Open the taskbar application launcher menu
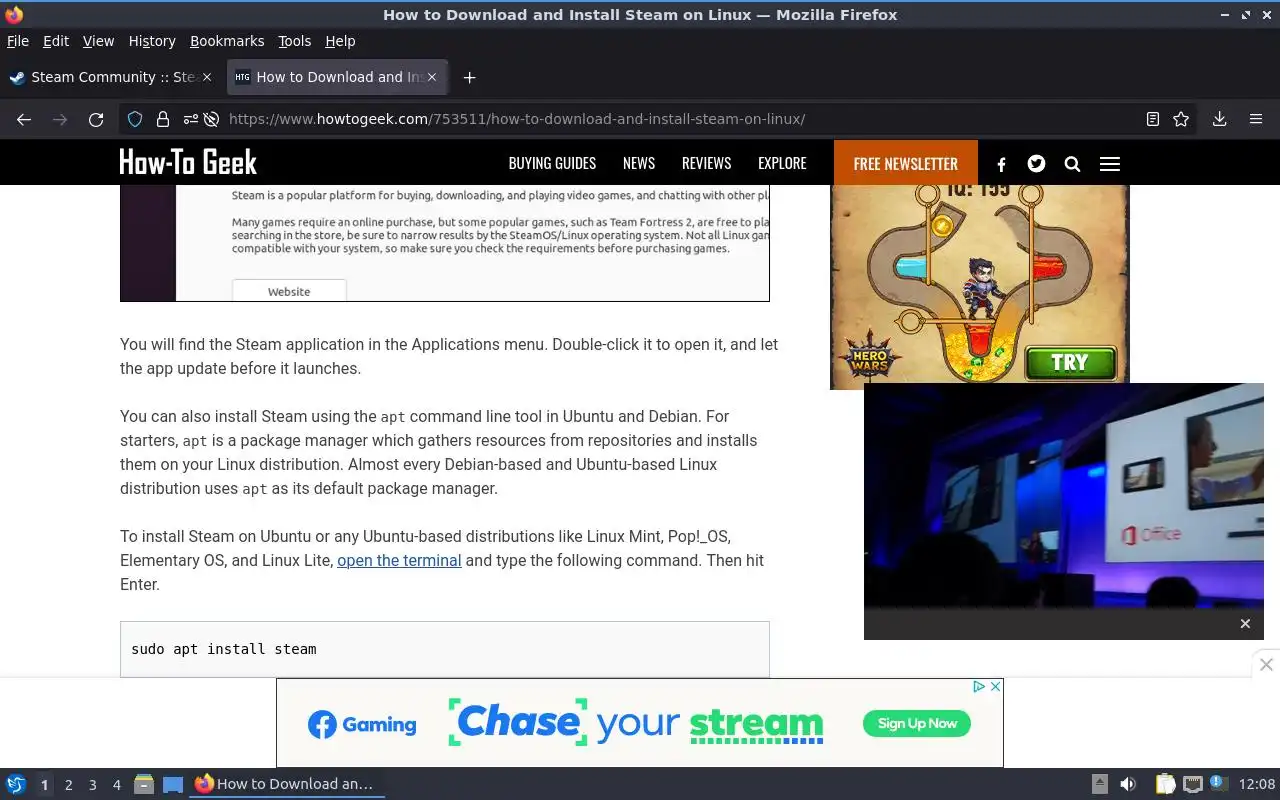 16,784
